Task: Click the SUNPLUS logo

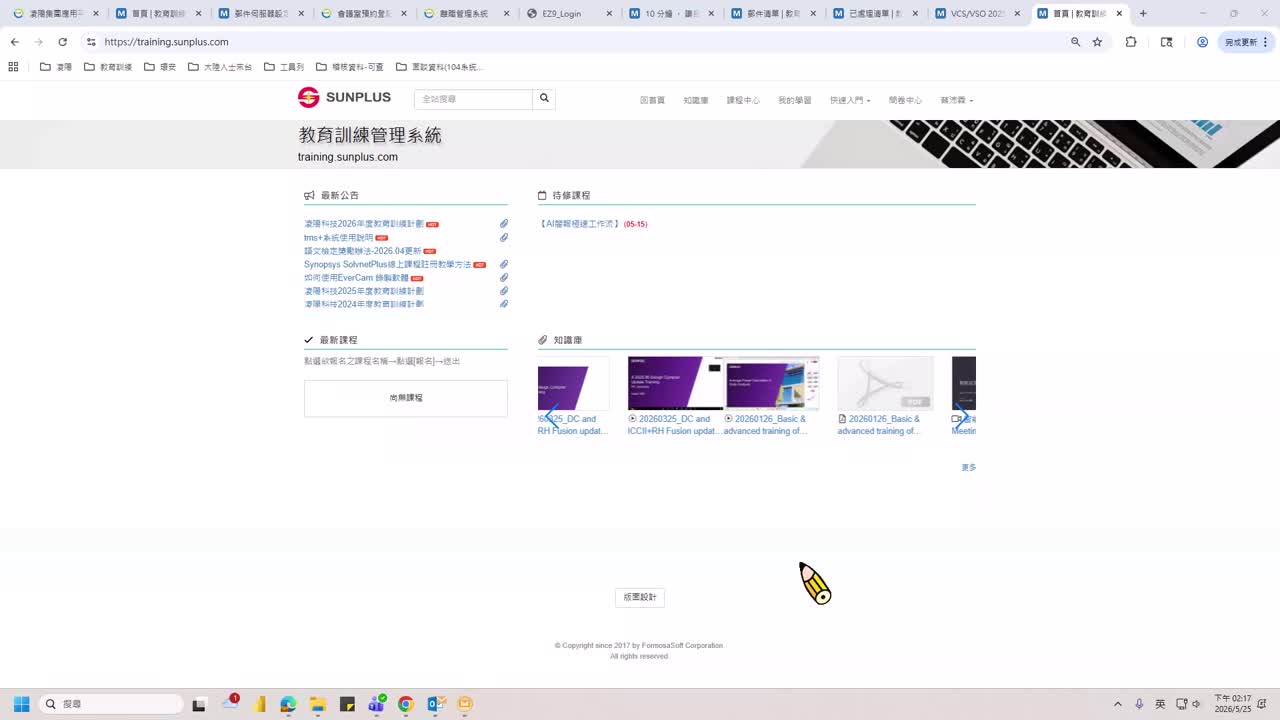Action: tap(344, 97)
